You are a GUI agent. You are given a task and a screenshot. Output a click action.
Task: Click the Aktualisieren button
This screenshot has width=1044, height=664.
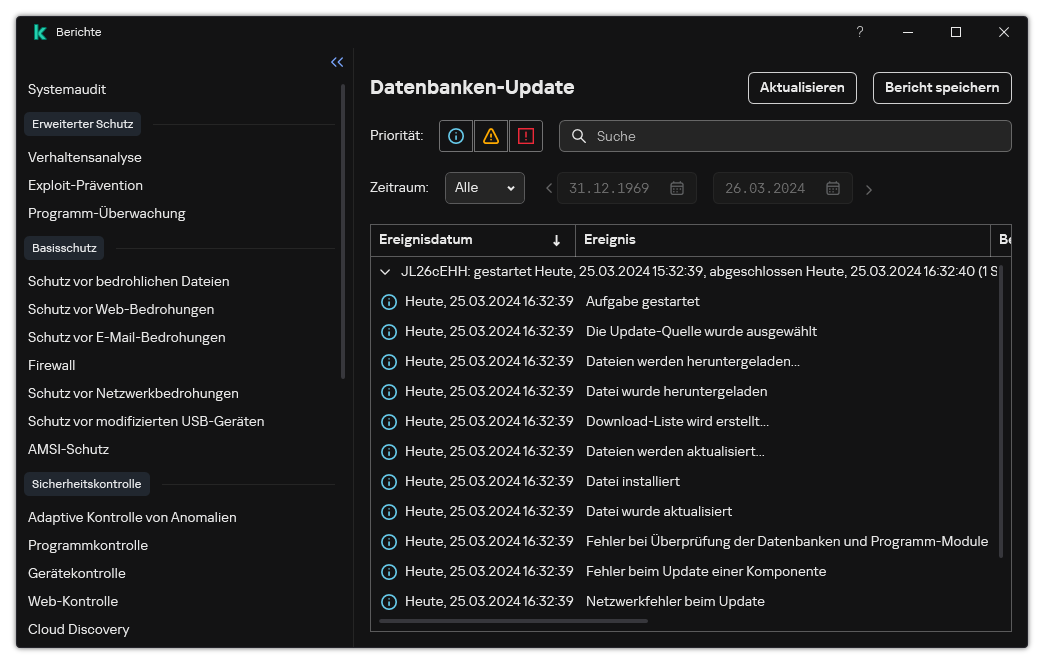click(802, 88)
